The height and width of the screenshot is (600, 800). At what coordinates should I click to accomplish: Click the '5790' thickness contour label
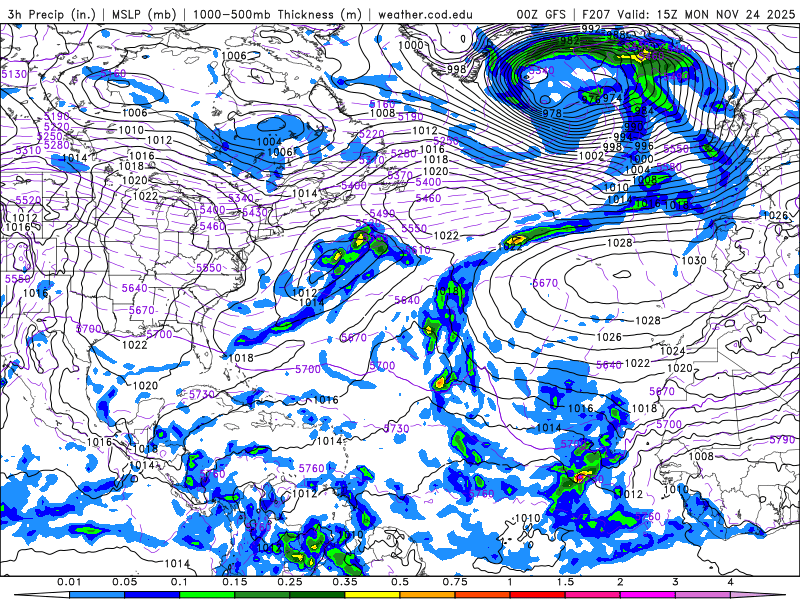(782, 439)
